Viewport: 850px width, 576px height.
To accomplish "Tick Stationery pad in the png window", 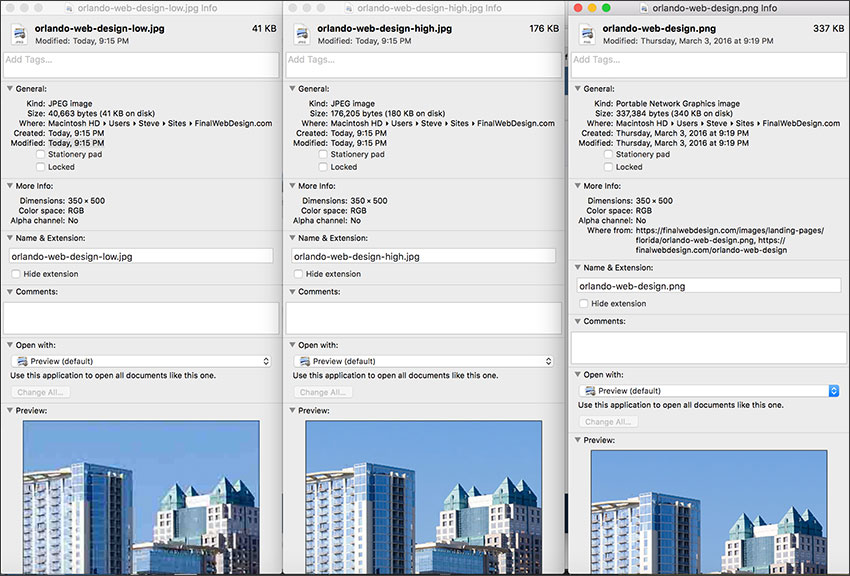I will point(608,154).
